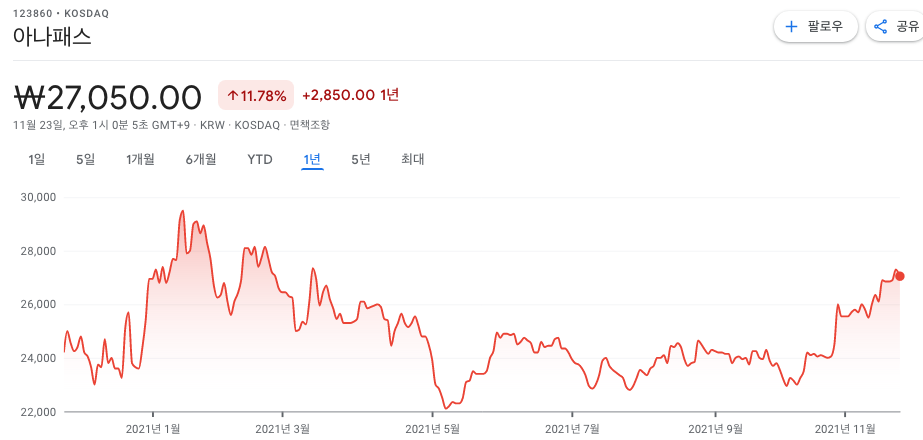Click the ₩27,050.00 price text
923x440 pixels.
(107, 97)
